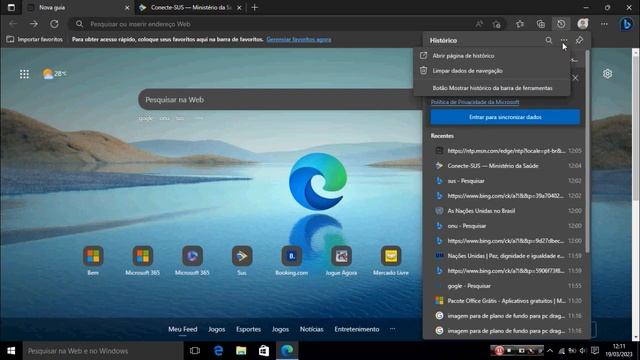This screenshot has height=360, width=640.
Task: Open File Explorer from taskbar
Action: pyautogui.click(x=241, y=351)
